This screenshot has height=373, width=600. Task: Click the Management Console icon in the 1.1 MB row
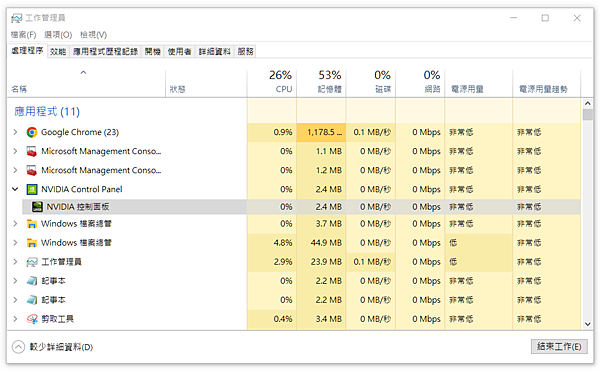point(32,151)
